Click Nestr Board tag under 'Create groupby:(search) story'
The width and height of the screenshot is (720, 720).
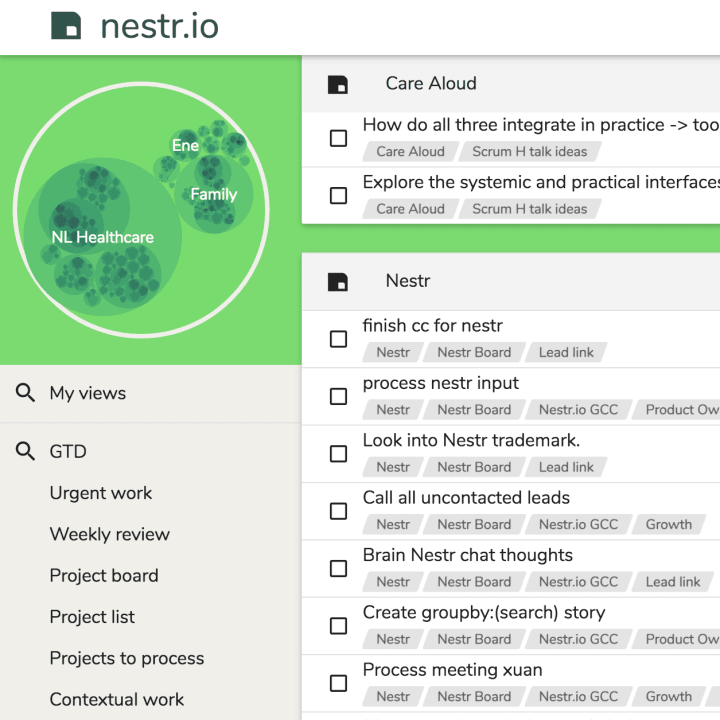(x=474, y=639)
